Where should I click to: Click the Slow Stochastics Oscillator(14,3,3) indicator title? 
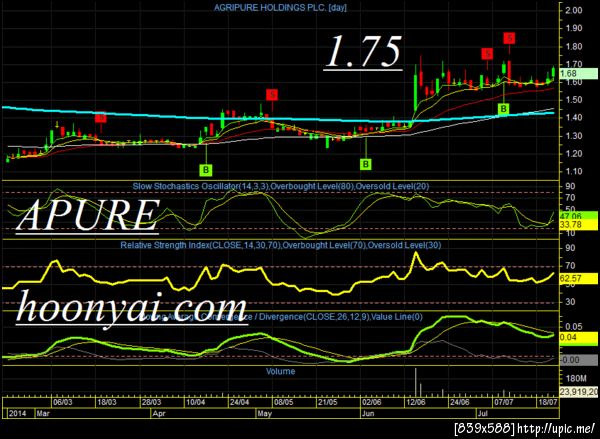281,186
